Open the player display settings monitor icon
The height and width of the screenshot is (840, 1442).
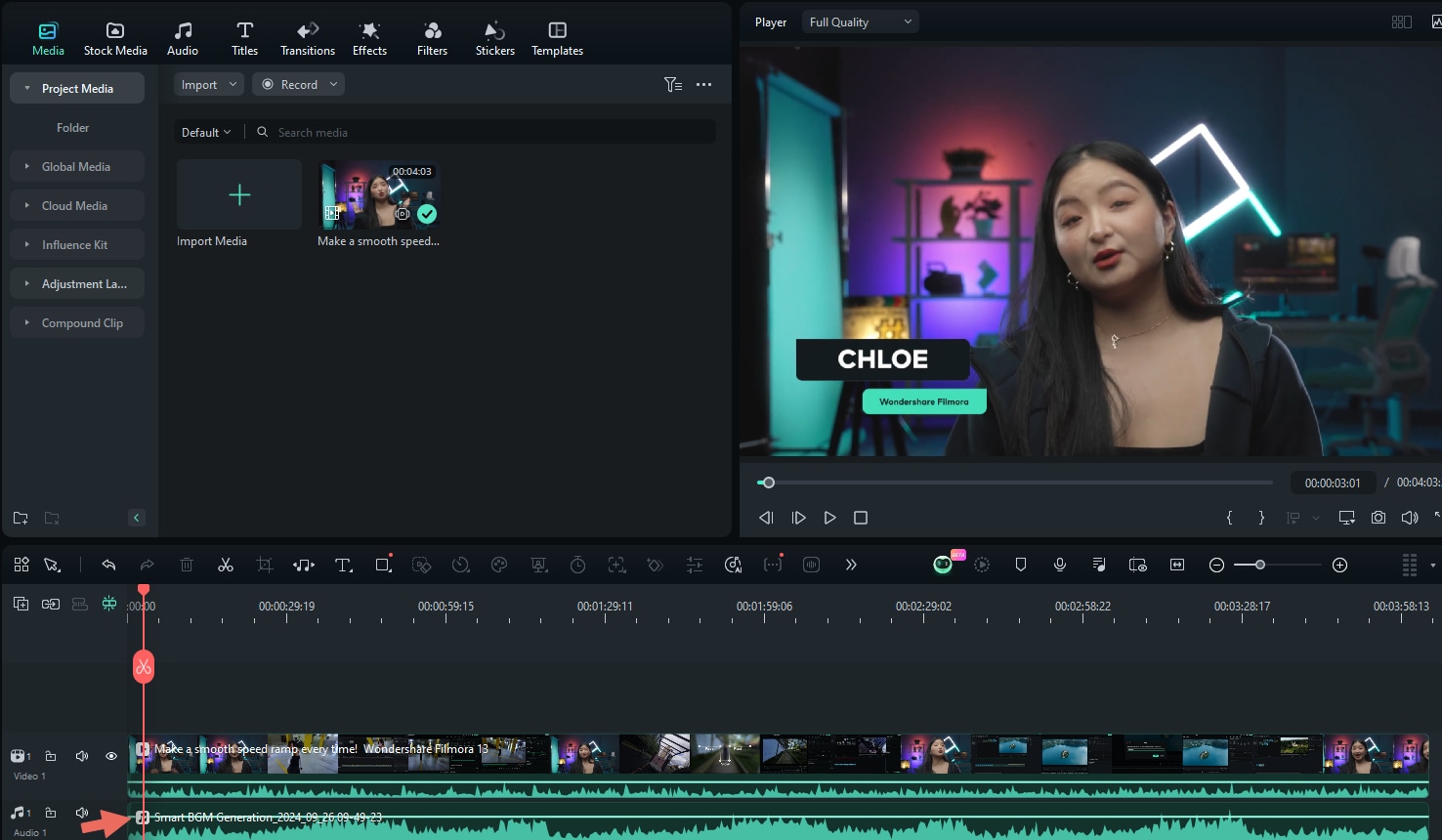pyautogui.click(x=1346, y=518)
